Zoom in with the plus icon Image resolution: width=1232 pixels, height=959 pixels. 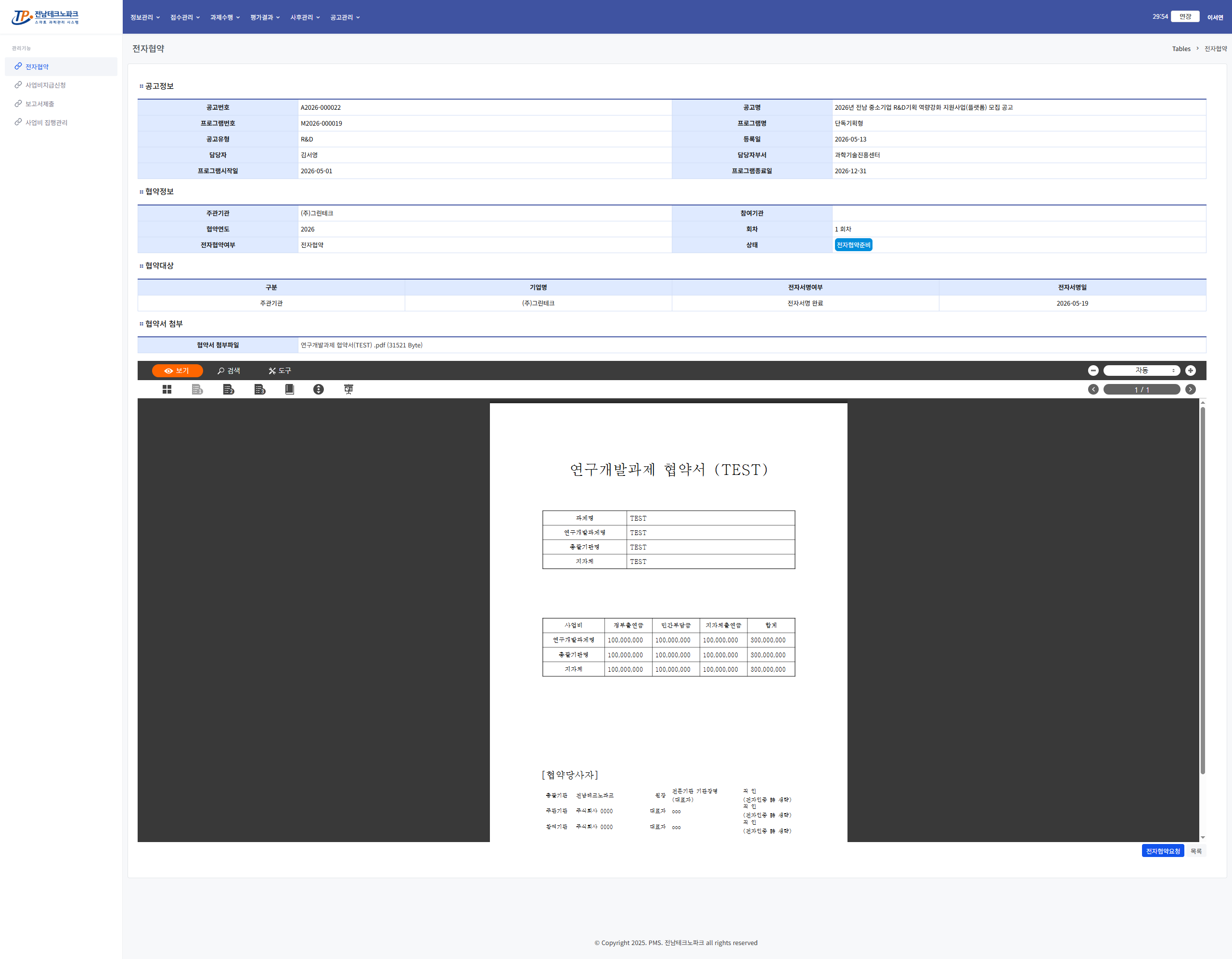click(x=1190, y=371)
